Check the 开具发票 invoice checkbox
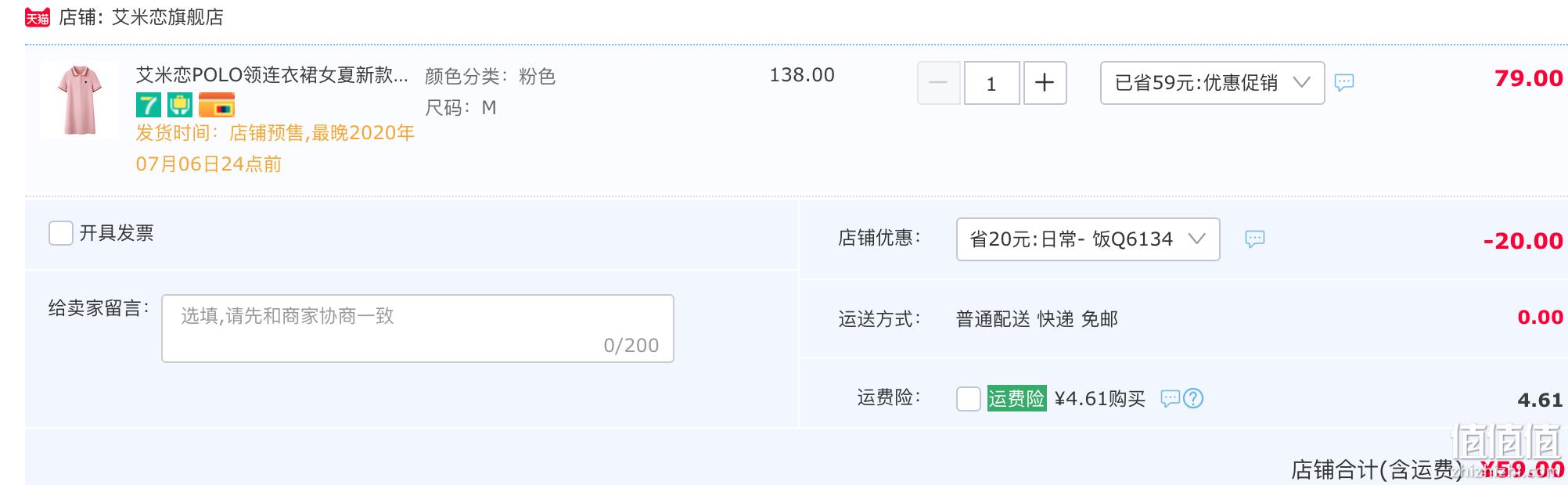 coord(61,233)
